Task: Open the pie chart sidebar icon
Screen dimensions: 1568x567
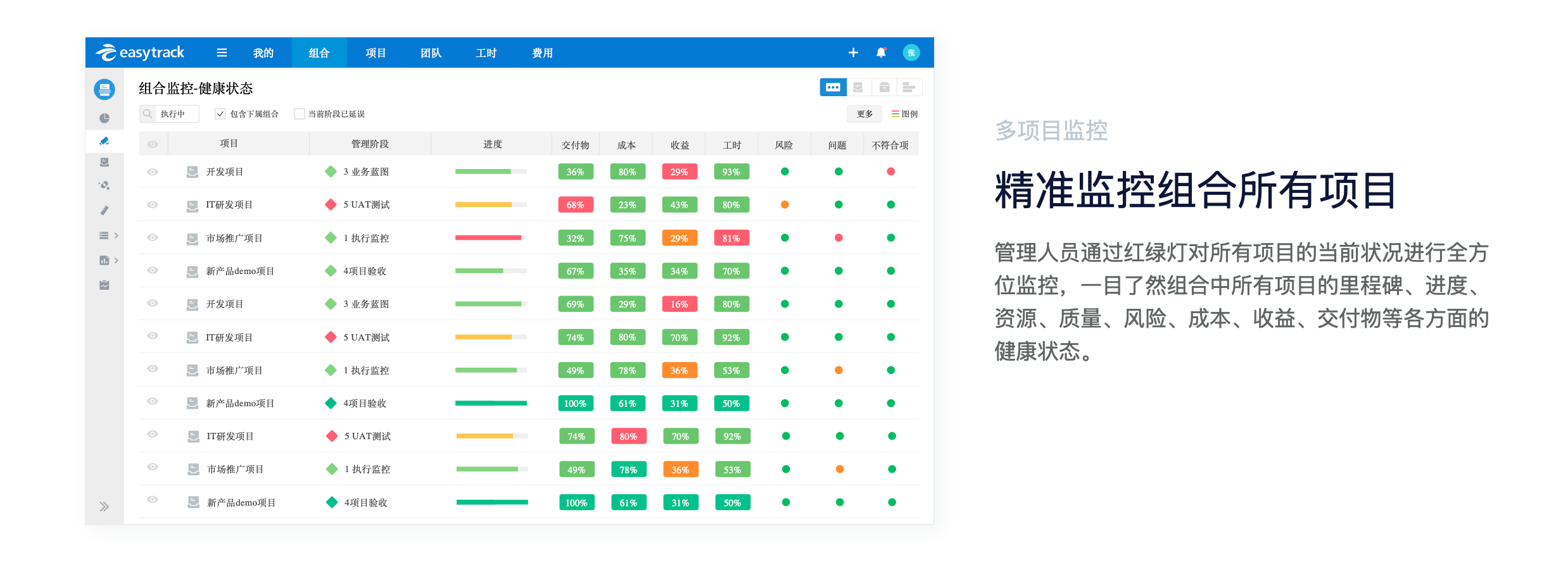Action: click(x=104, y=118)
